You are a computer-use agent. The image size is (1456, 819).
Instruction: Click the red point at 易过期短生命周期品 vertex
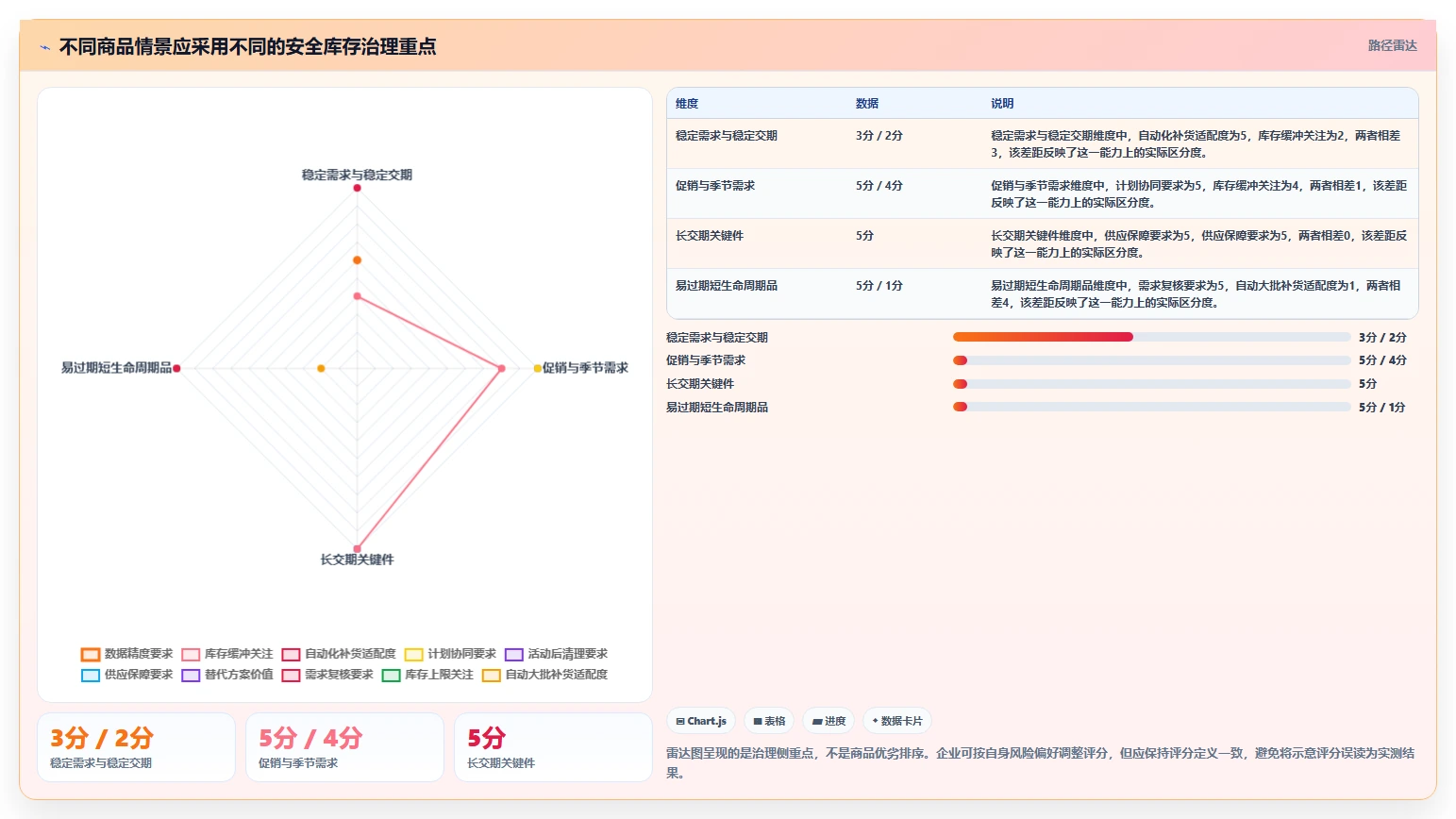[176, 368]
